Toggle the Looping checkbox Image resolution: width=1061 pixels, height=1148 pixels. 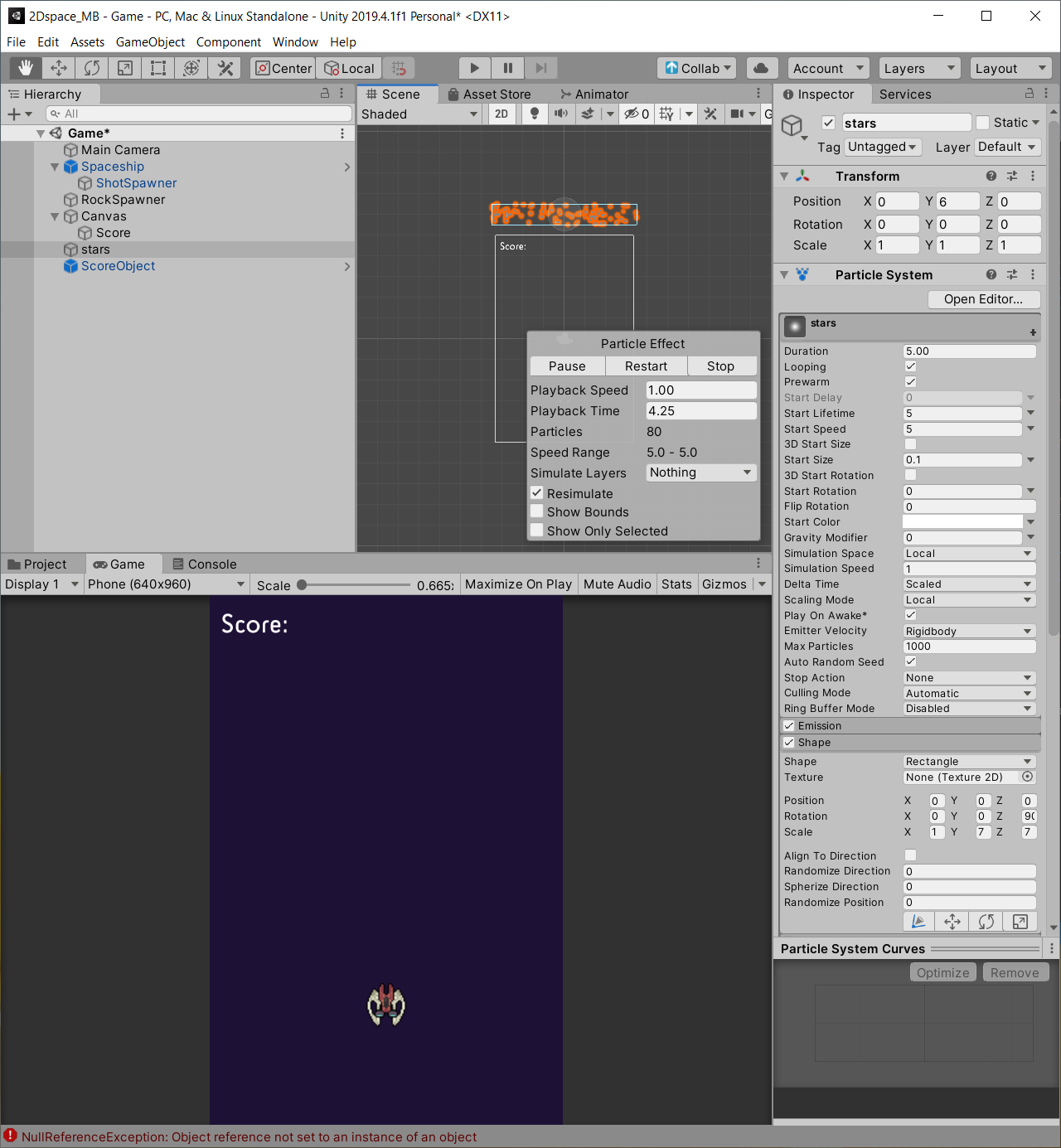(x=910, y=366)
